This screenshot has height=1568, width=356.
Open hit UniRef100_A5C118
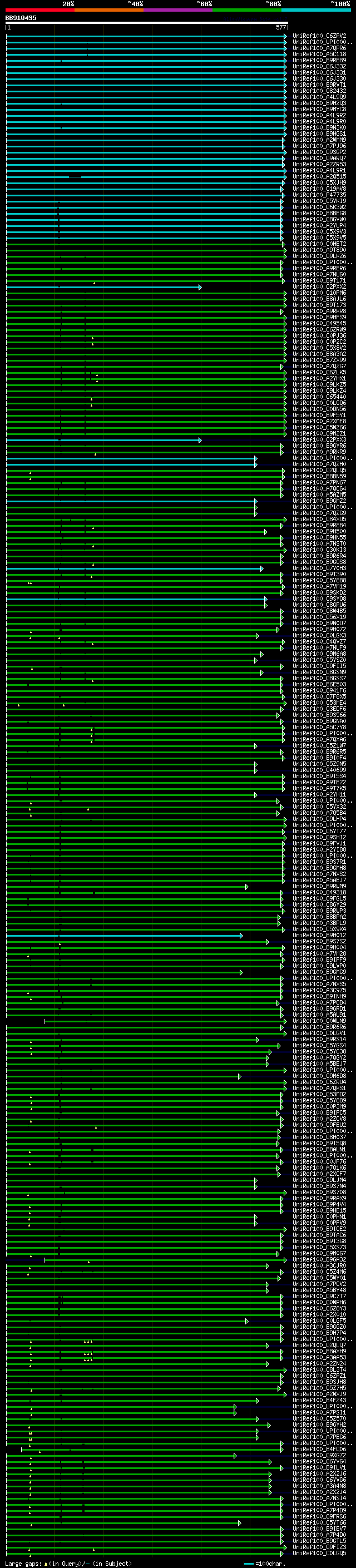(319, 54)
